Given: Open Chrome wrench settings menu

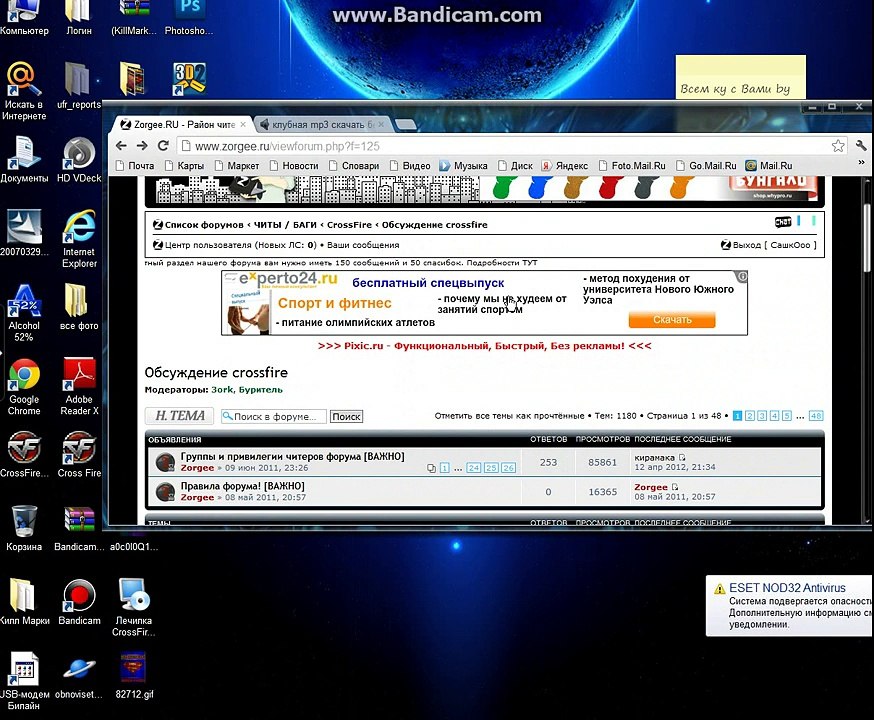Looking at the screenshot, I should 861,145.
